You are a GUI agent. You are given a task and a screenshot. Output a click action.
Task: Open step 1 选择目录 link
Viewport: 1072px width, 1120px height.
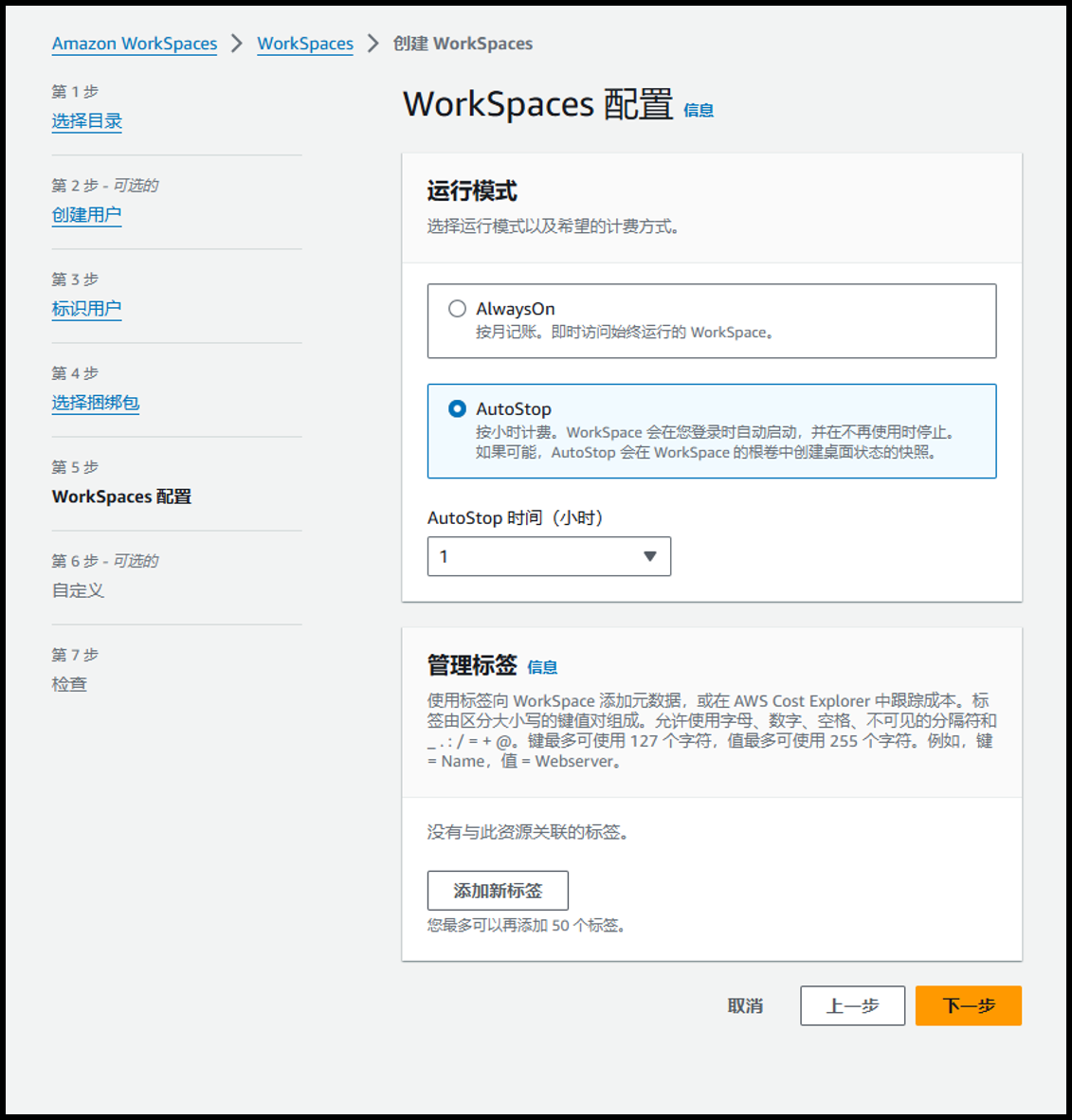point(86,121)
